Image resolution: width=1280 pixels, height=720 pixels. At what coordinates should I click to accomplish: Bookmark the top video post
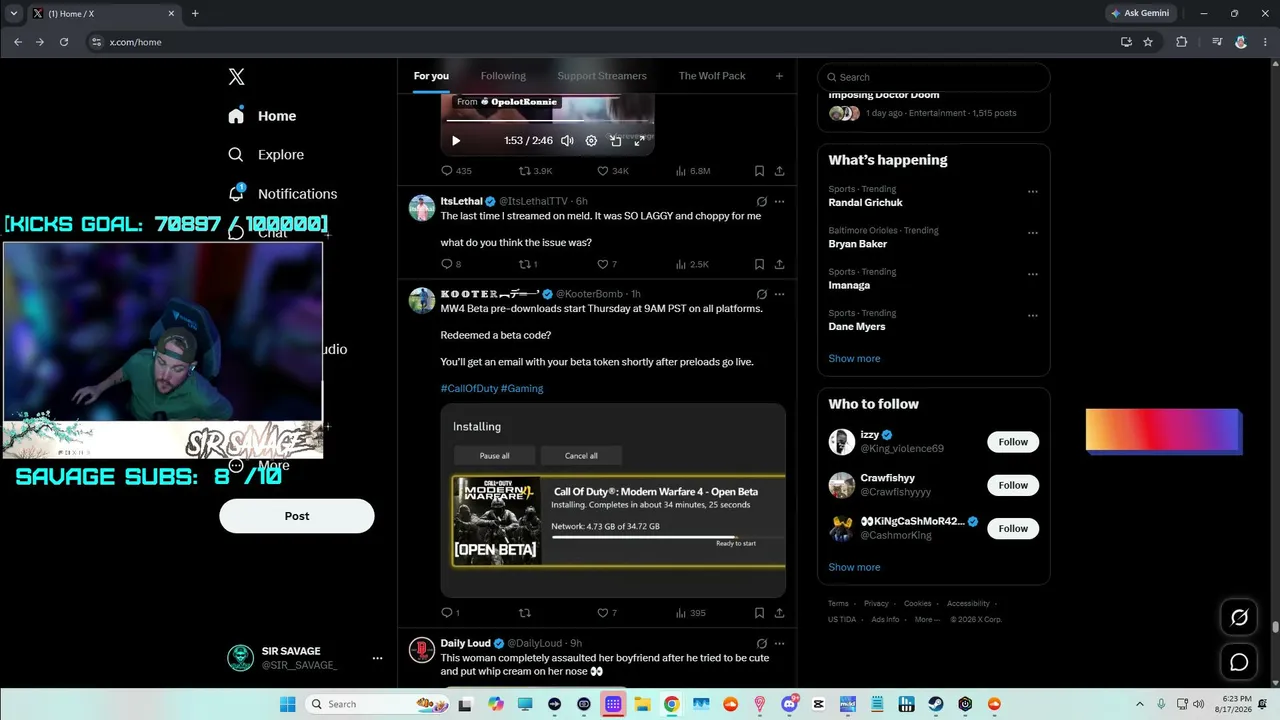point(759,171)
